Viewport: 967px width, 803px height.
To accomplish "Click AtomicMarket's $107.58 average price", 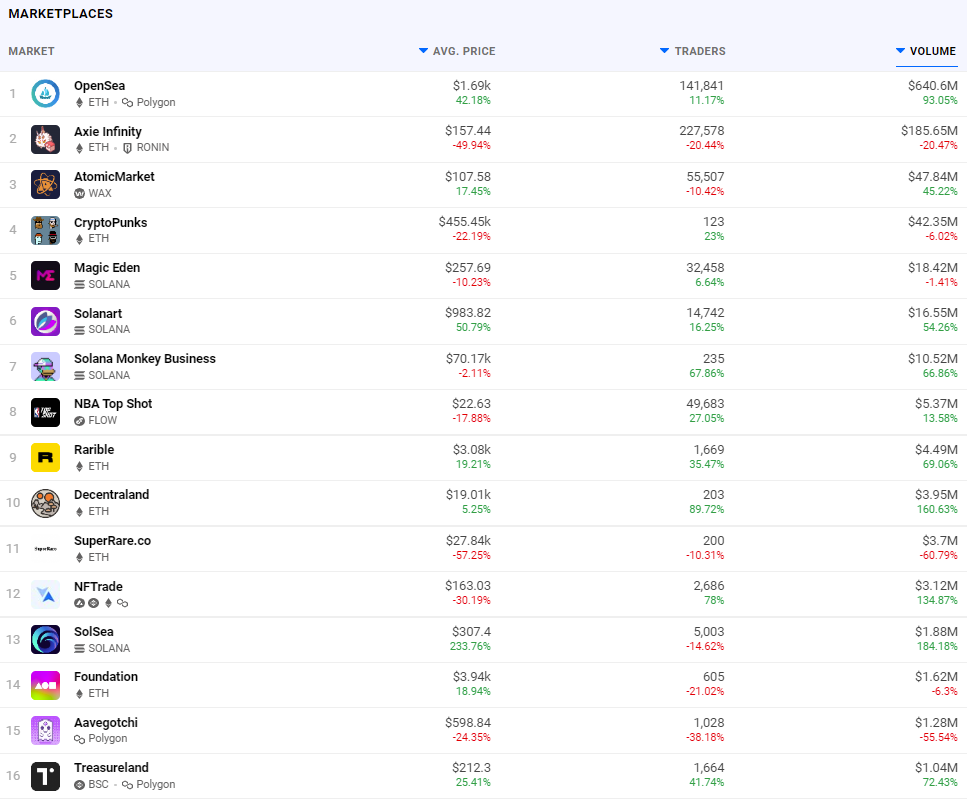I will click(x=468, y=177).
